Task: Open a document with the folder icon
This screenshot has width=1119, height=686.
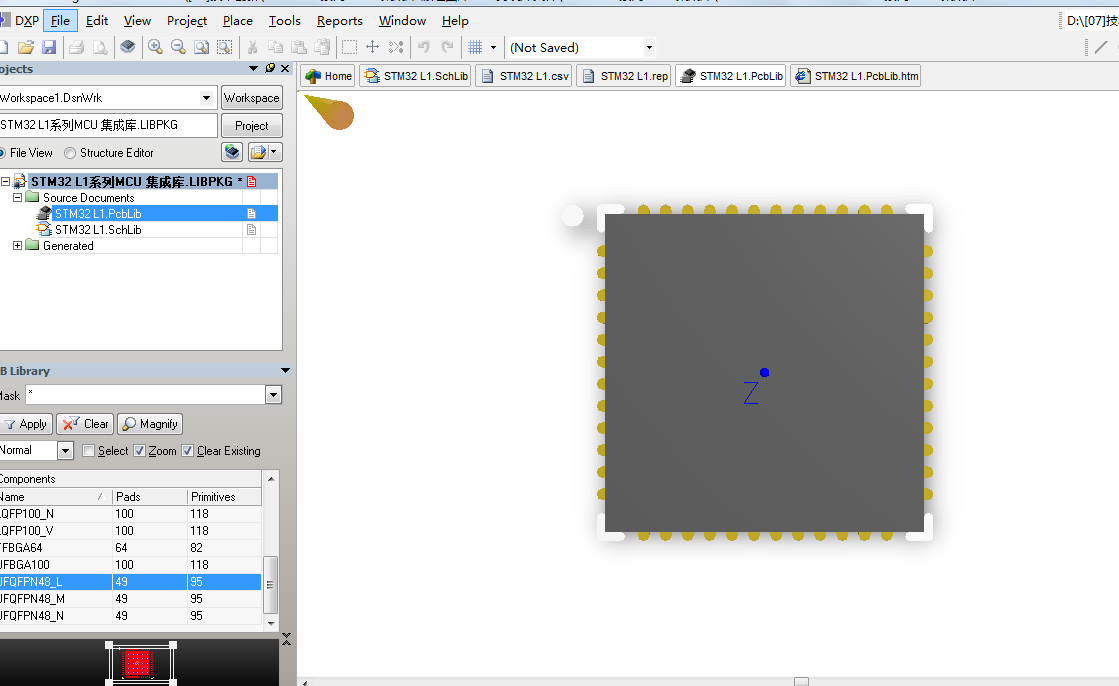Action: (26, 48)
